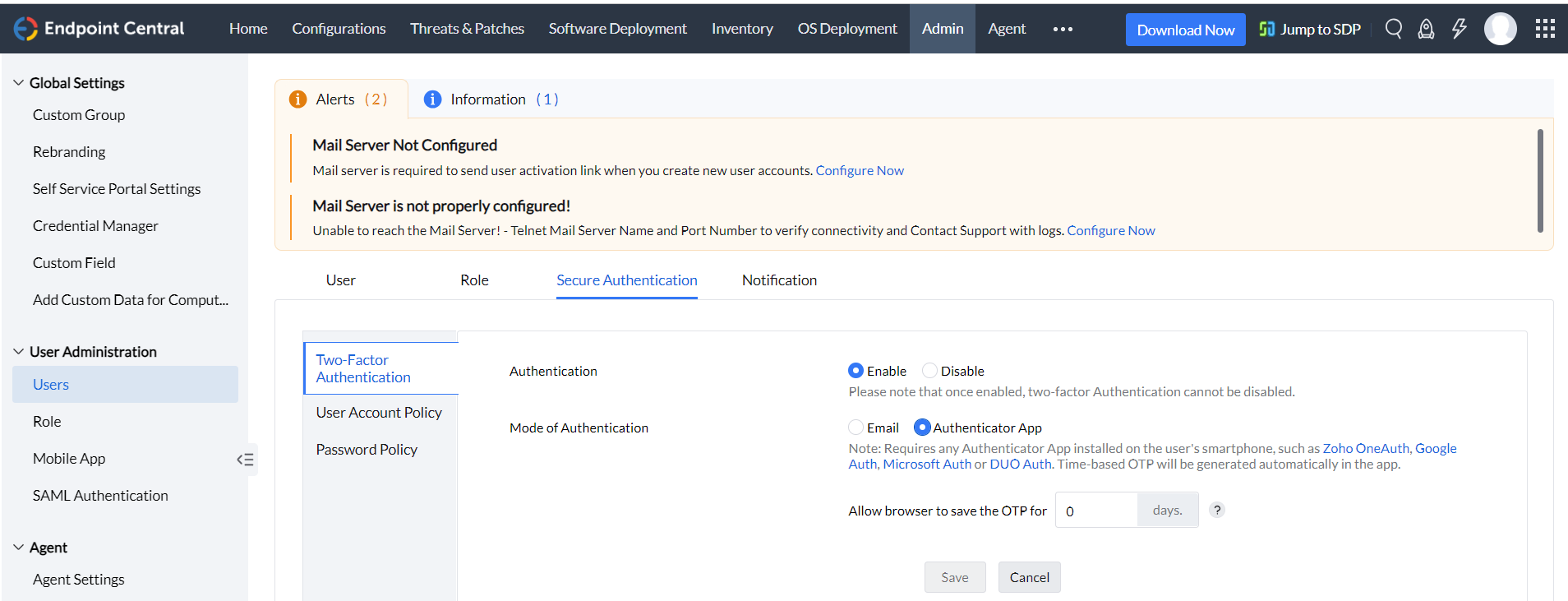1568x601 pixels.
Task: Select the Authenticator App radio button
Action: (x=922, y=428)
